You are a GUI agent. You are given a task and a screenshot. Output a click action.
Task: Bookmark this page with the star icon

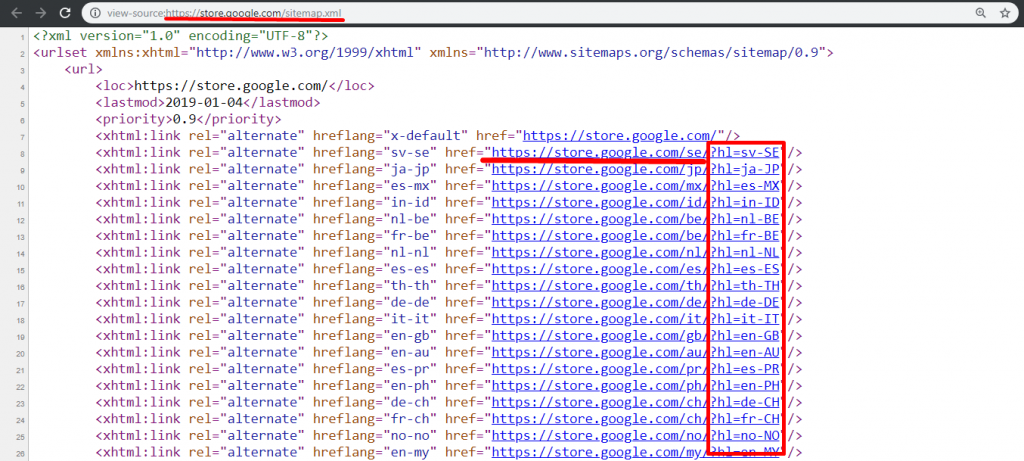click(1005, 13)
